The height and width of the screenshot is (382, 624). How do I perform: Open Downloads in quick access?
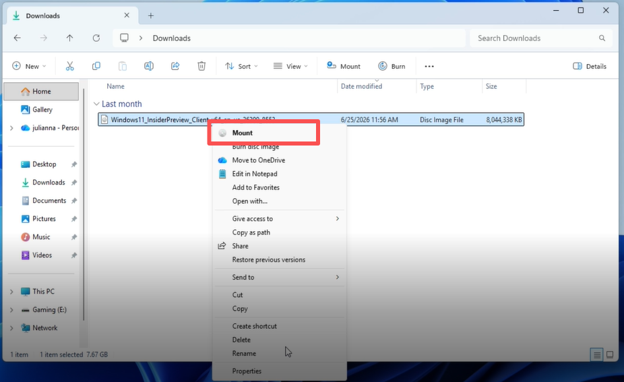pos(41,182)
